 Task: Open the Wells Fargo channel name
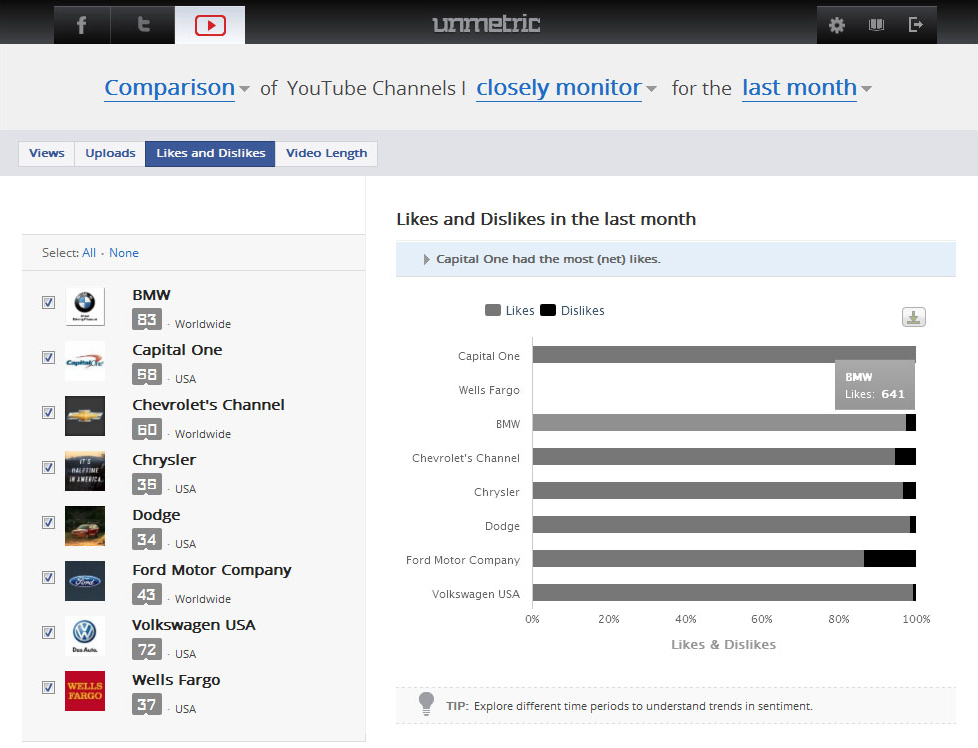tap(176, 680)
